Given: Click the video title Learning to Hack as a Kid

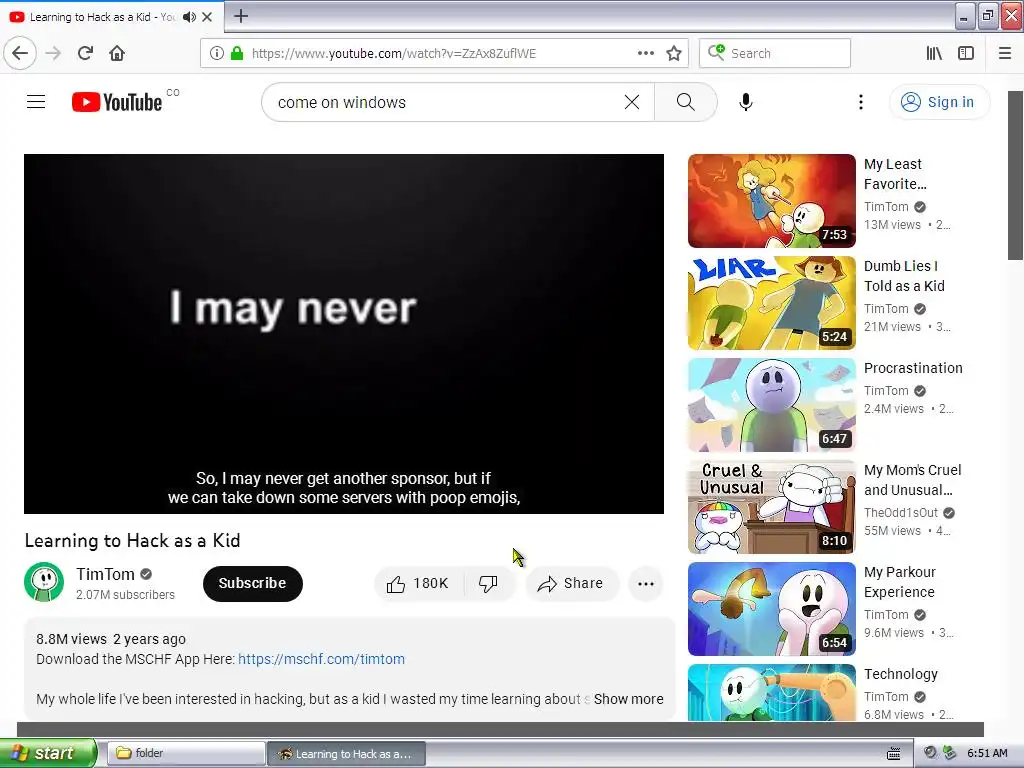Looking at the screenshot, I should click(133, 540).
